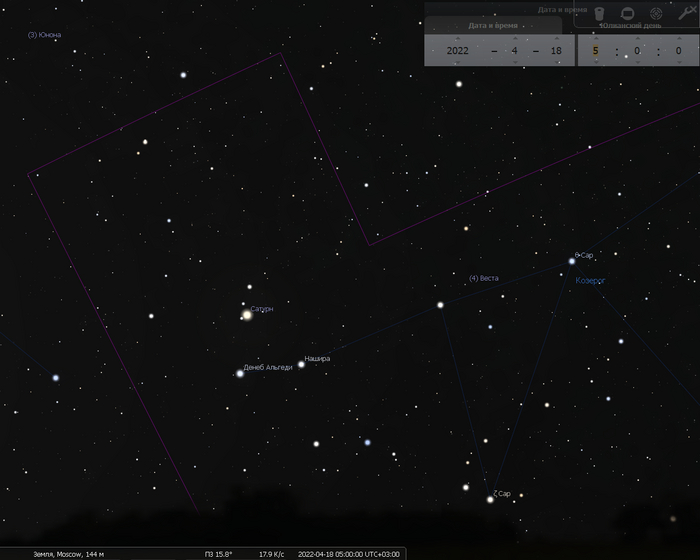Decrease the minutes value
Viewport: 700px width, 560px height.
(638, 63)
